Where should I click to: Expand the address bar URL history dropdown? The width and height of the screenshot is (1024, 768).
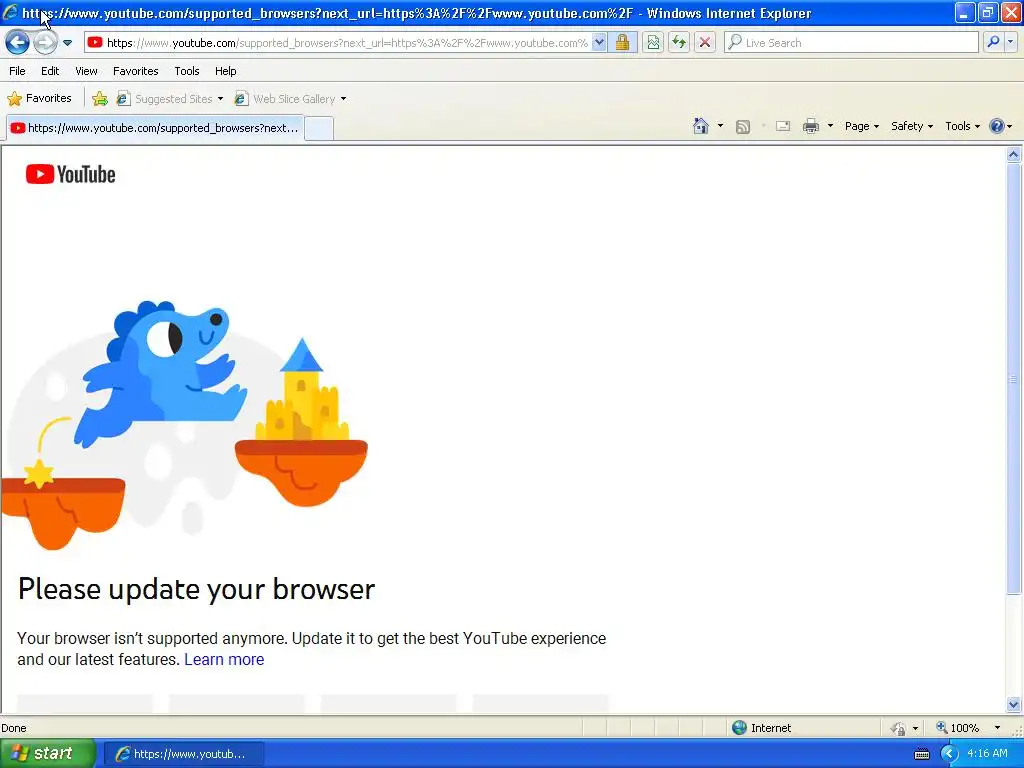[599, 43]
